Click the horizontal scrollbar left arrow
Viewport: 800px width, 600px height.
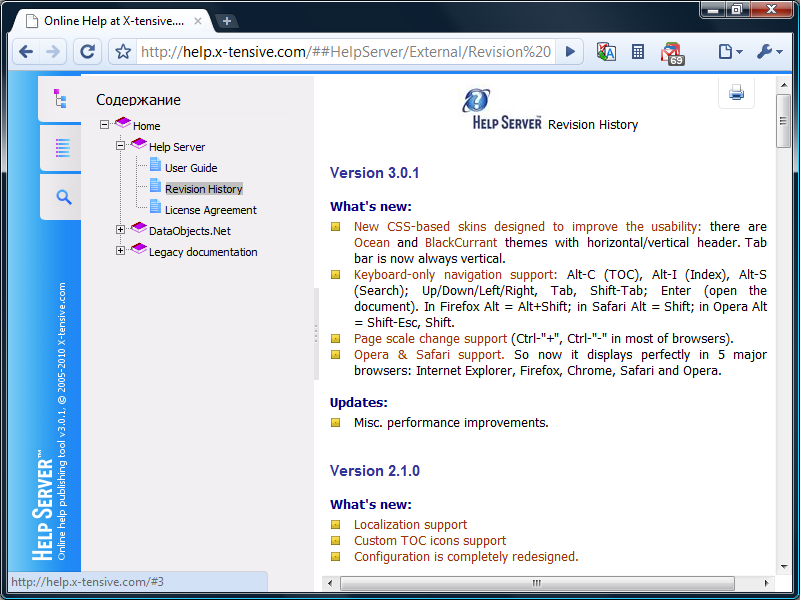pos(330,583)
